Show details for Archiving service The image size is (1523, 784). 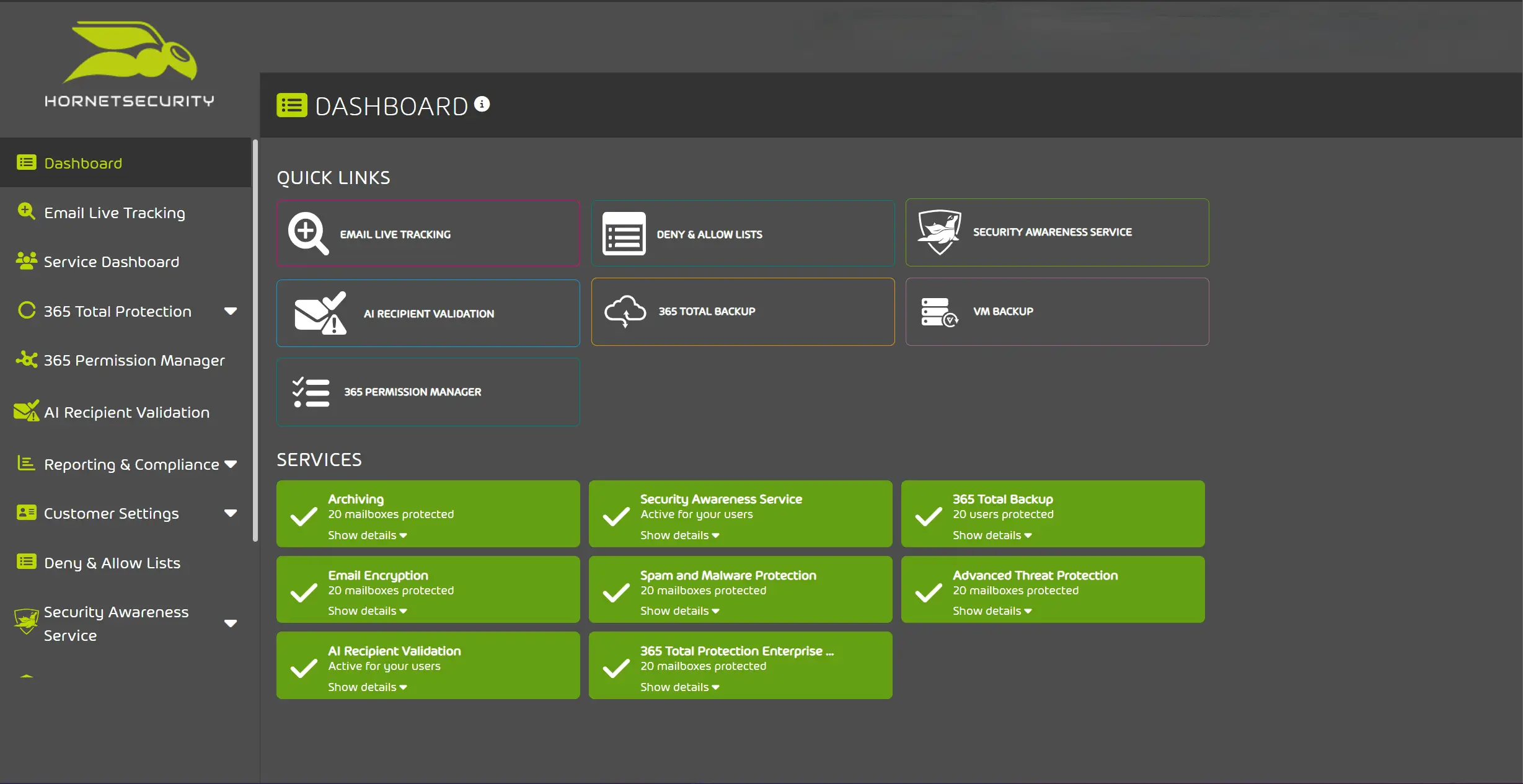(368, 535)
